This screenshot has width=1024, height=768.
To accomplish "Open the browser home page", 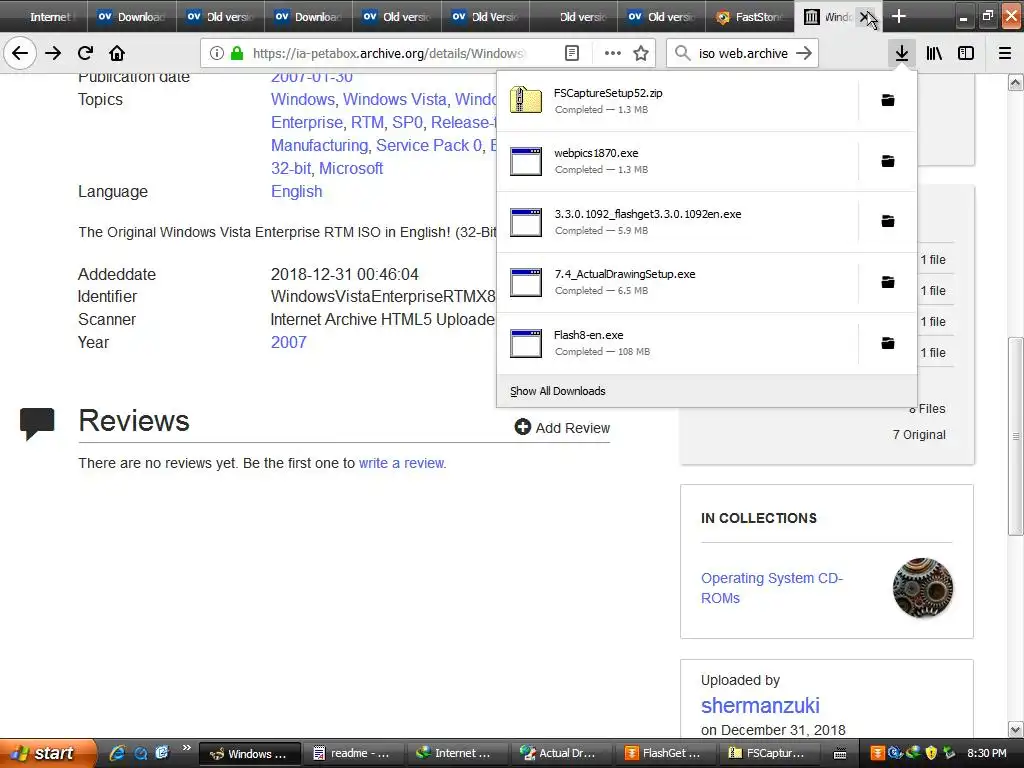I will 117,53.
